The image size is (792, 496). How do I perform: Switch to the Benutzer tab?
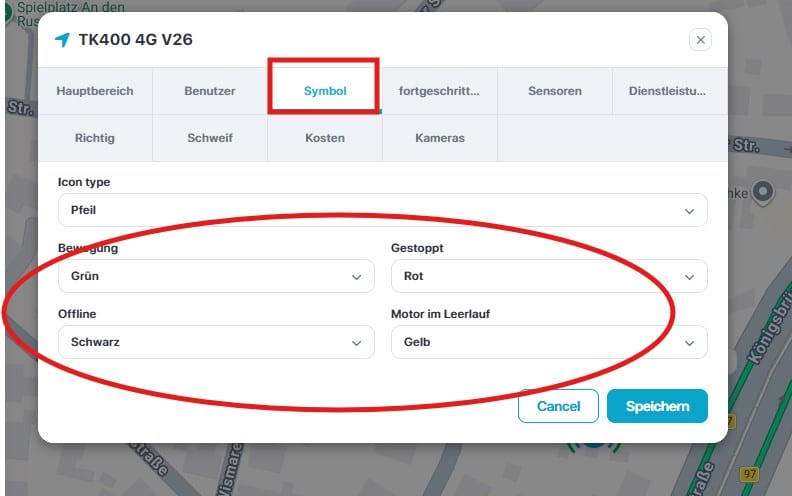click(x=210, y=91)
